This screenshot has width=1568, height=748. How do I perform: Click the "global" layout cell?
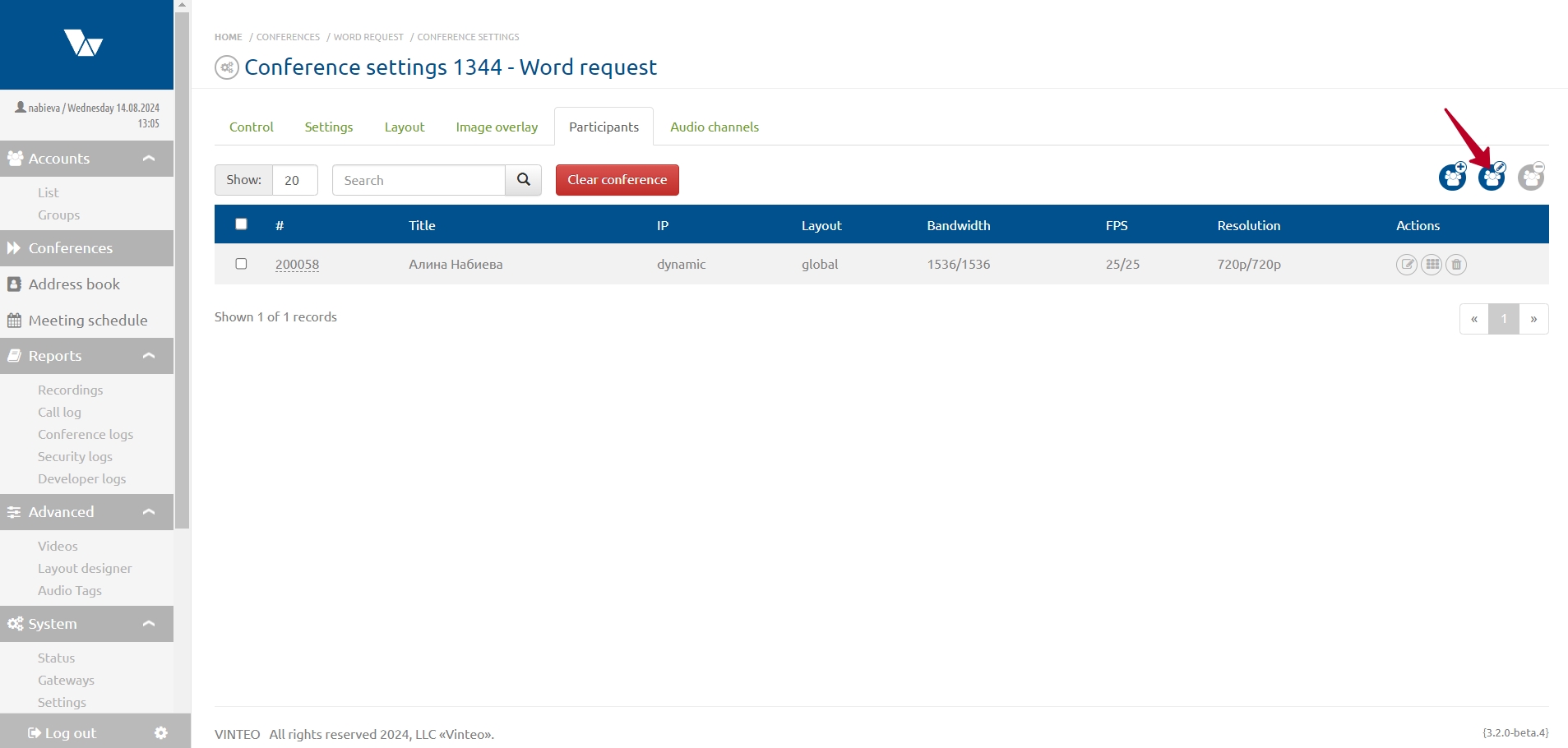820,265
